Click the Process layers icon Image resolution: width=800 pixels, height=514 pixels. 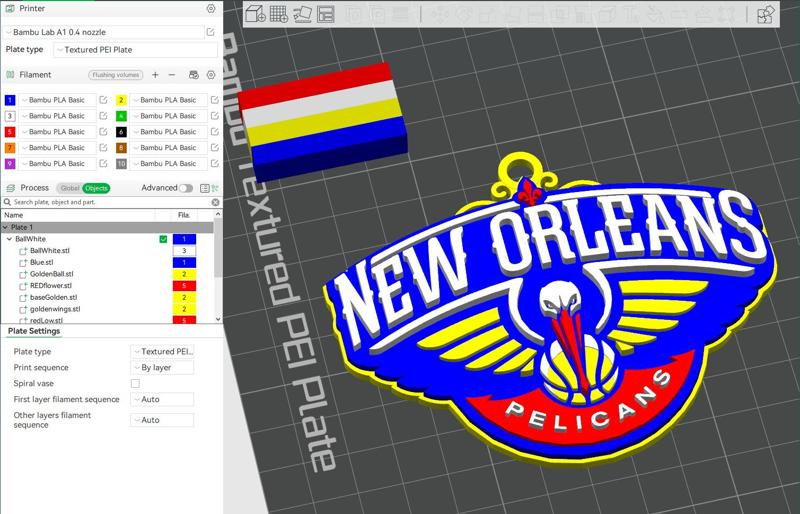(10, 188)
